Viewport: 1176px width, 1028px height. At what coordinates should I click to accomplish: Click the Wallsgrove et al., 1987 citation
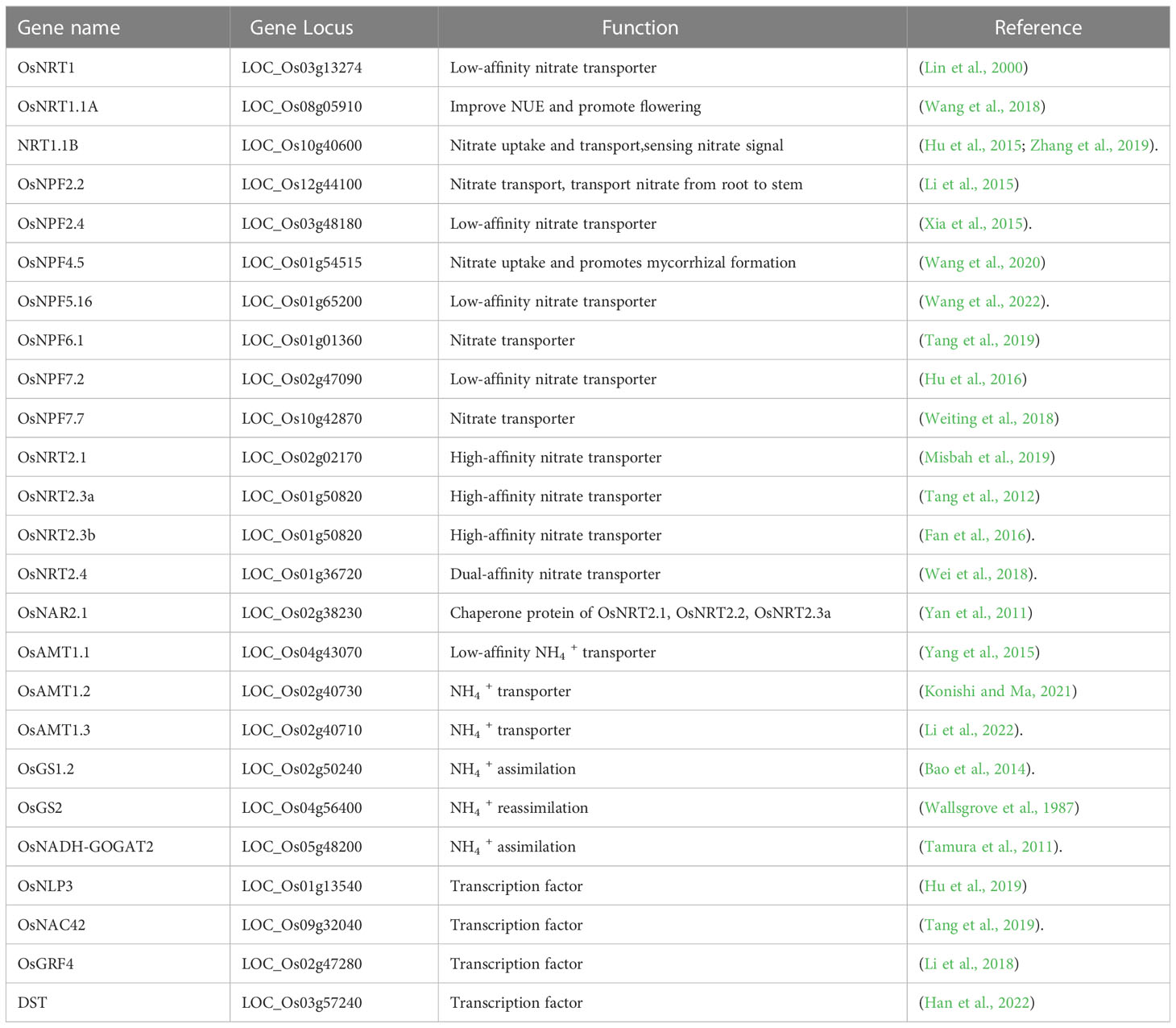[x=999, y=808]
